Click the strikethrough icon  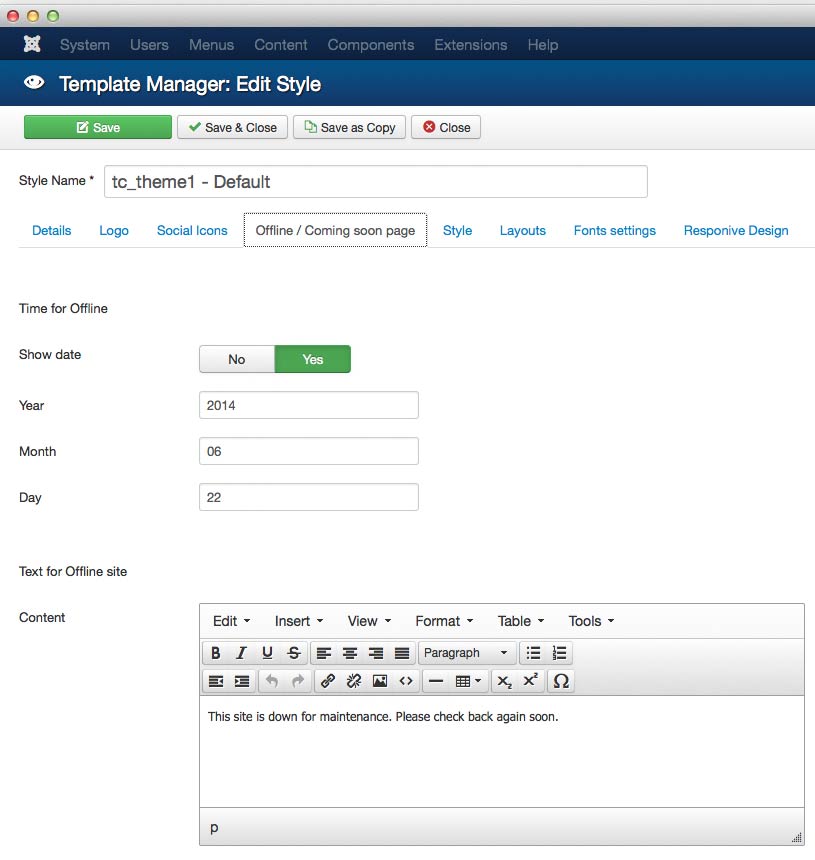(293, 653)
